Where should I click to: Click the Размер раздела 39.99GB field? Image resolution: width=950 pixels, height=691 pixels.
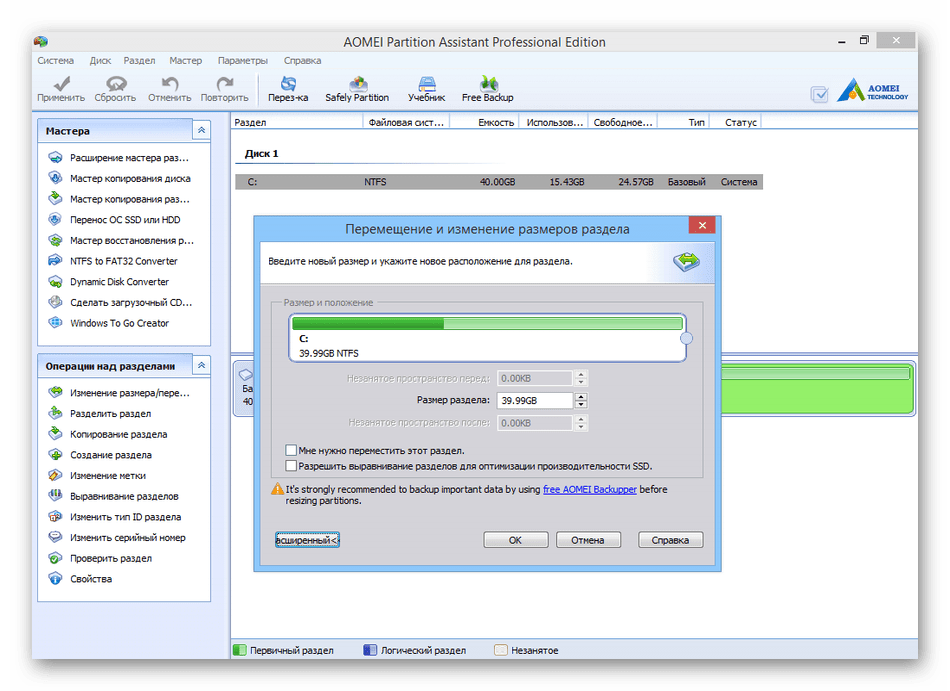534,400
